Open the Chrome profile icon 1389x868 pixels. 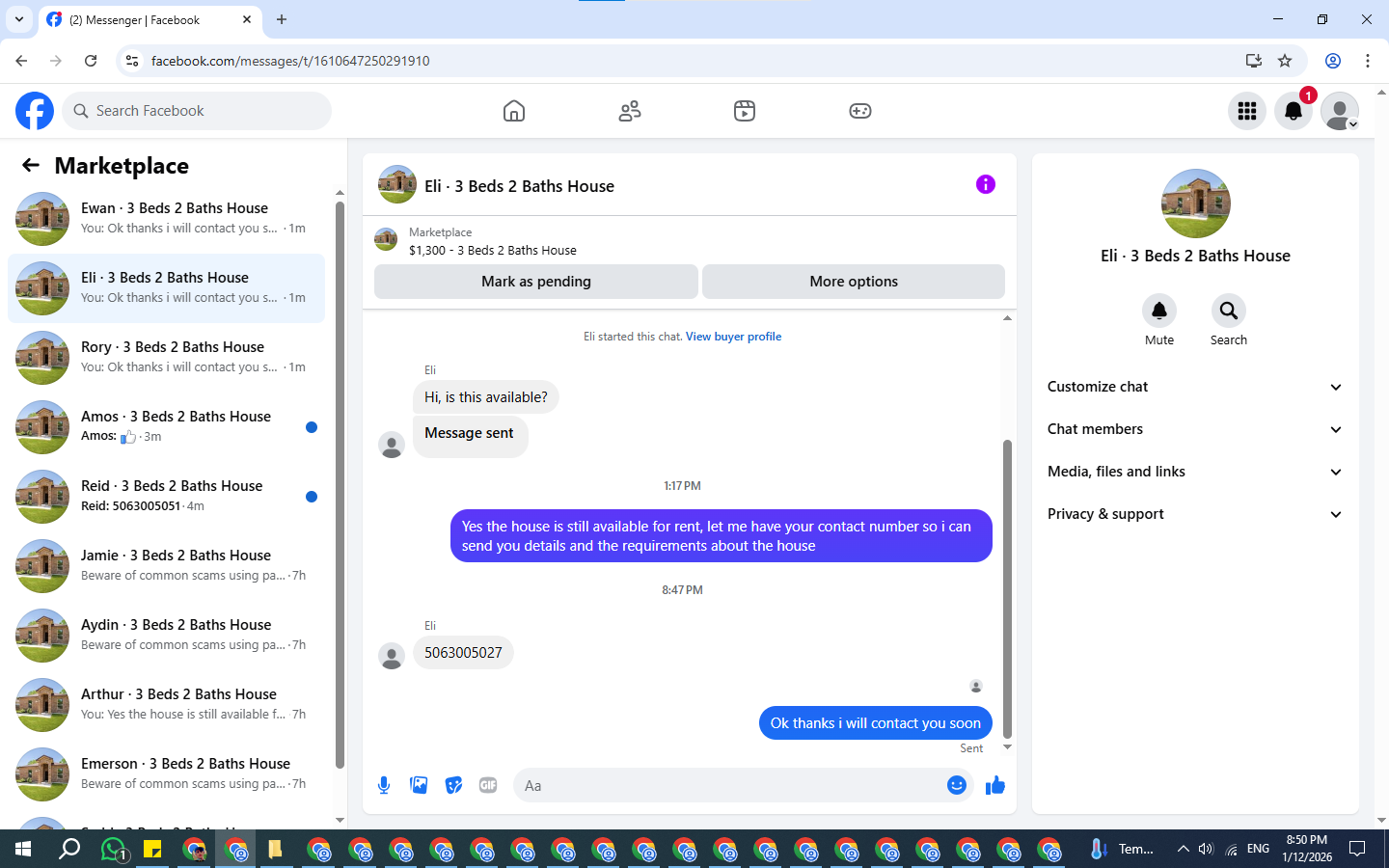pyautogui.click(x=1333, y=61)
